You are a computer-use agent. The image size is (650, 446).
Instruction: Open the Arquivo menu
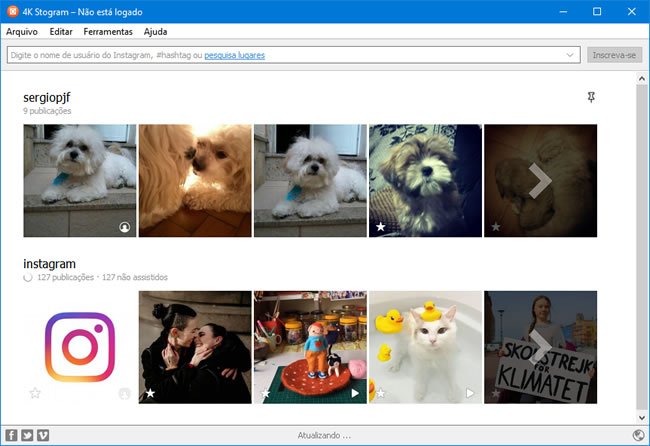[x=22, y=32]
